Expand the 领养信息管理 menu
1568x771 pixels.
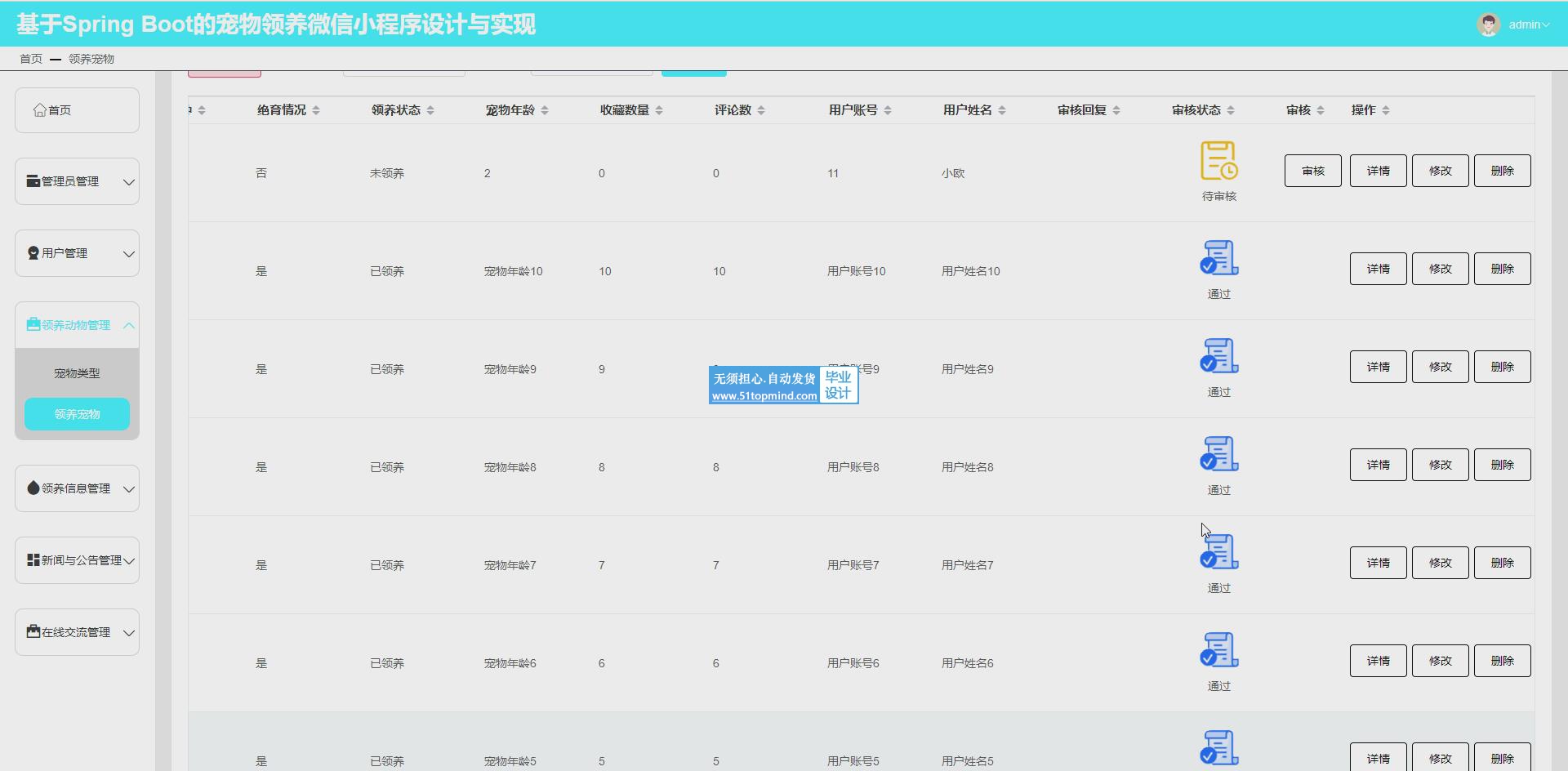click(x=77, y=488)
